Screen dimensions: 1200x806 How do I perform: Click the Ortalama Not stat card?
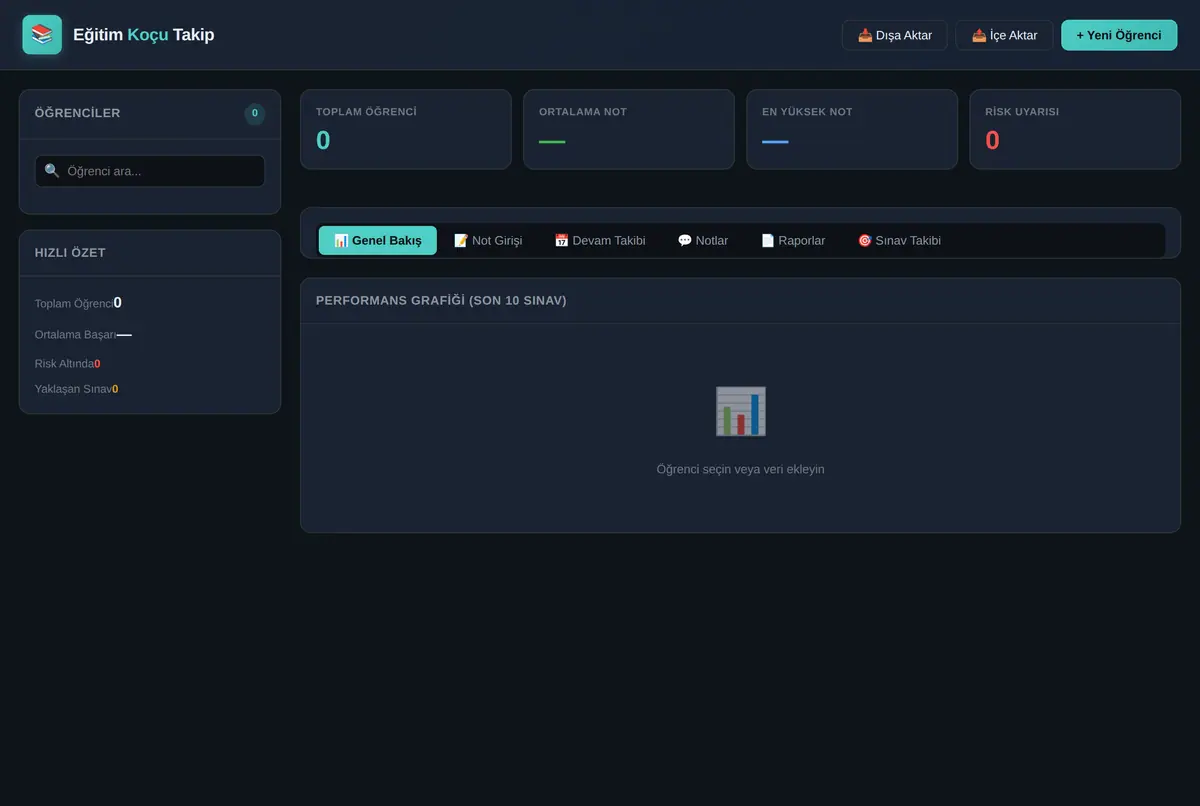[x=629, y=129]
